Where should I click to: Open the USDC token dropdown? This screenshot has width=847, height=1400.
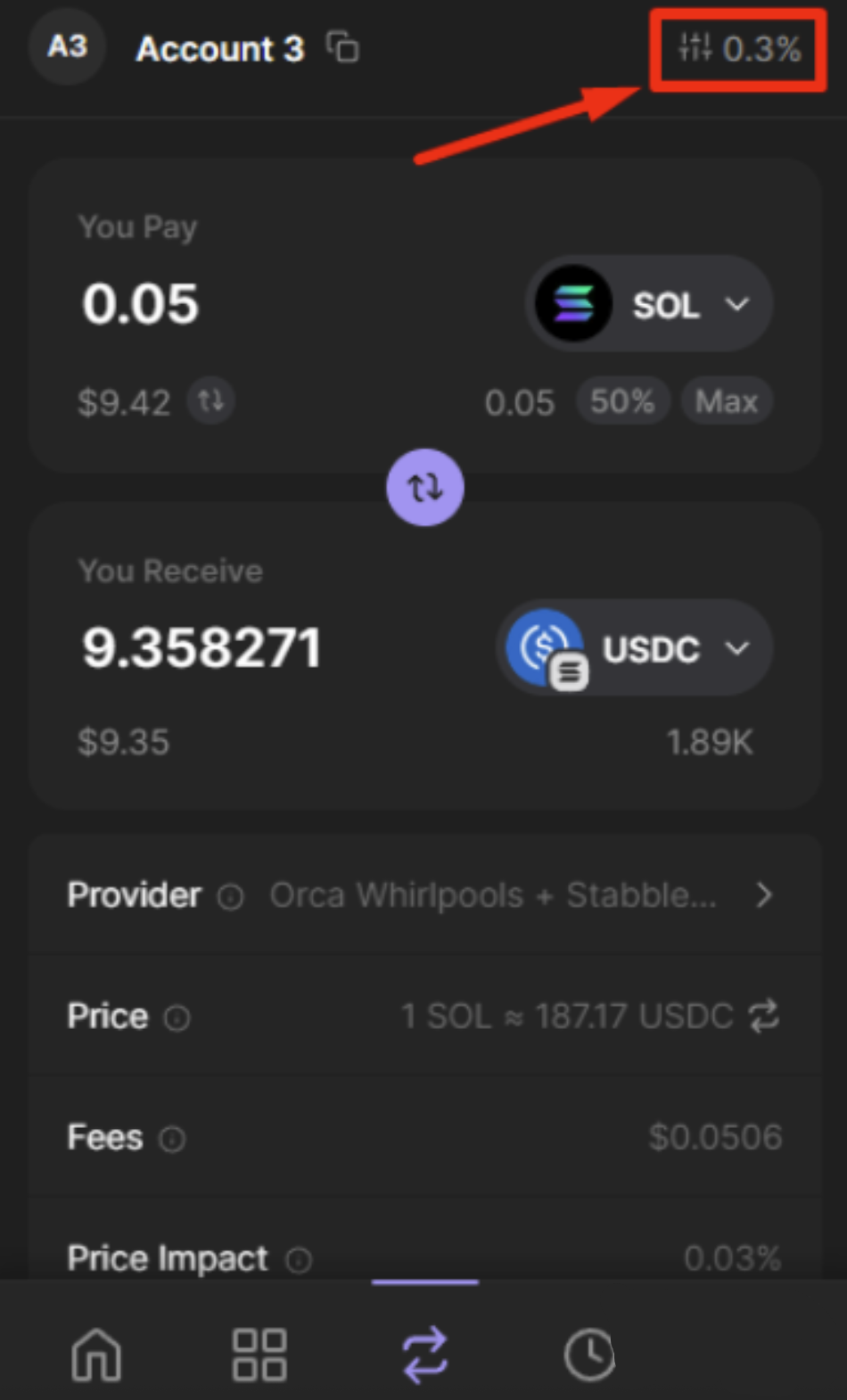point(635,648)
